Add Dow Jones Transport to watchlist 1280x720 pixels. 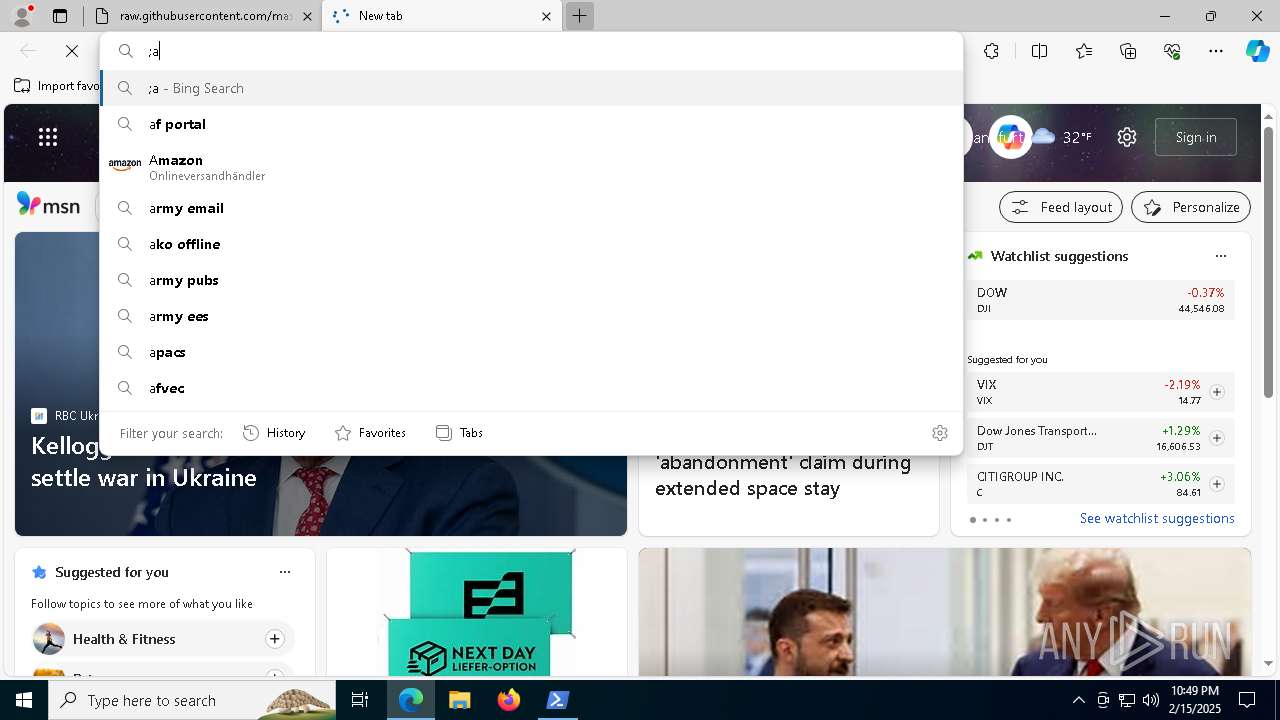(1216, 438)
